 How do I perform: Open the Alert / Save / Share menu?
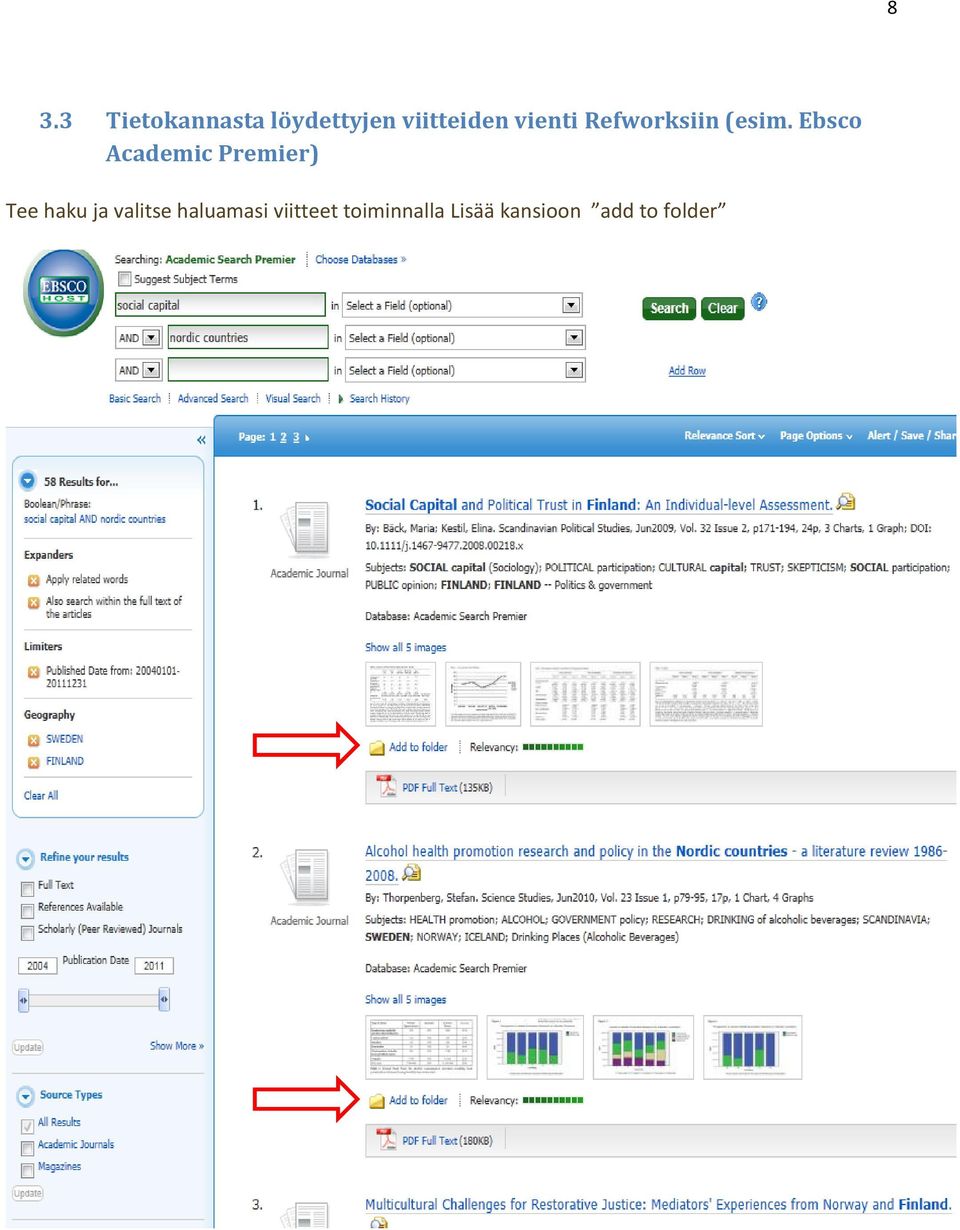[911, 436]
